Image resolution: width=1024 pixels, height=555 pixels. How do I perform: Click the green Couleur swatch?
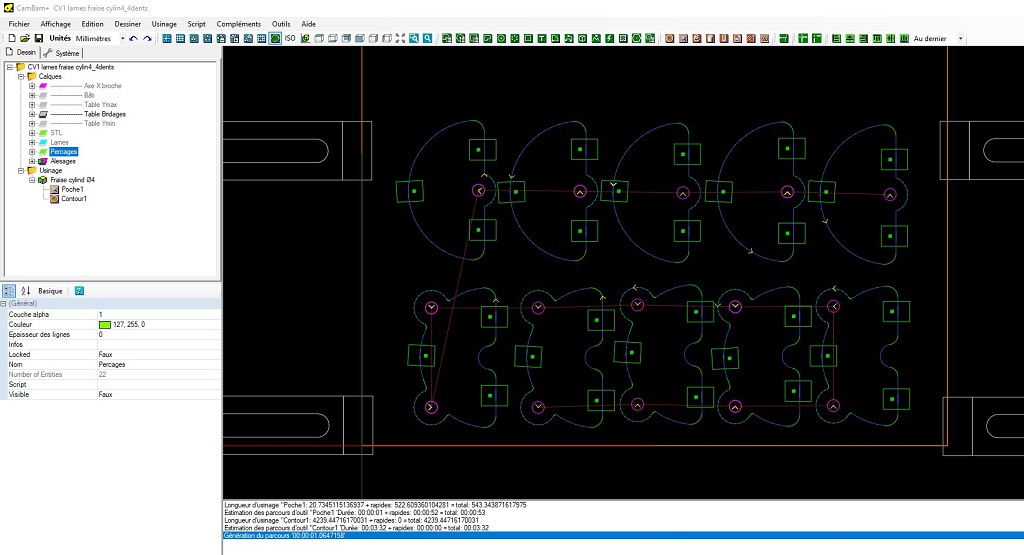pos(105,324)
